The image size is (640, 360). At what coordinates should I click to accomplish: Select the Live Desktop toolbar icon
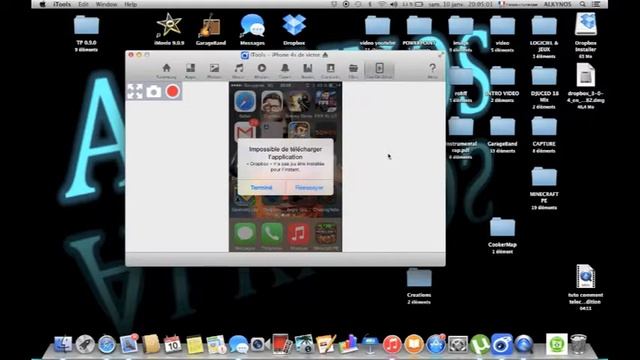point(379,71)
